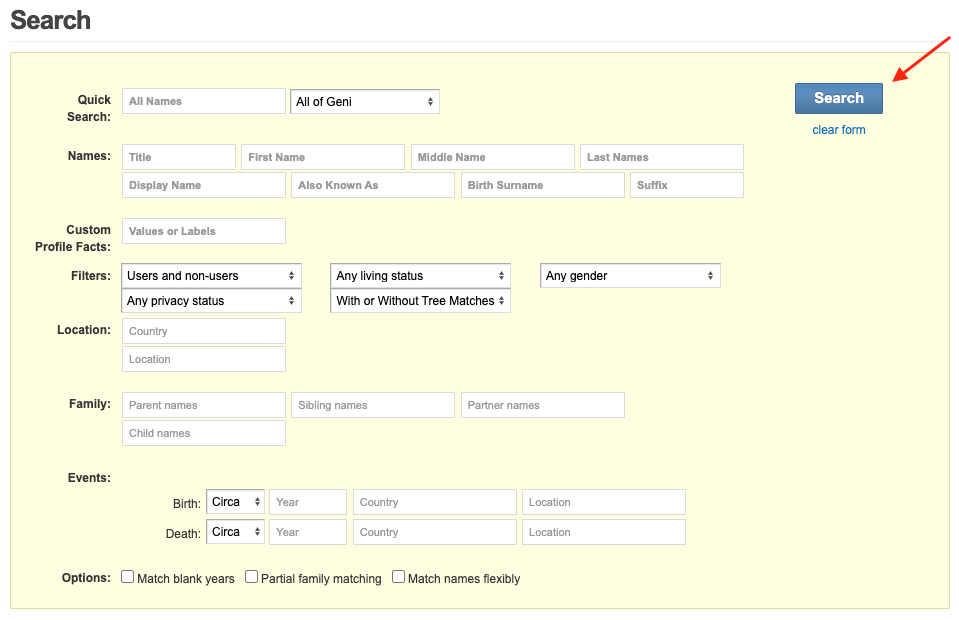Enable Match blank years checkbox

point(128,577)
